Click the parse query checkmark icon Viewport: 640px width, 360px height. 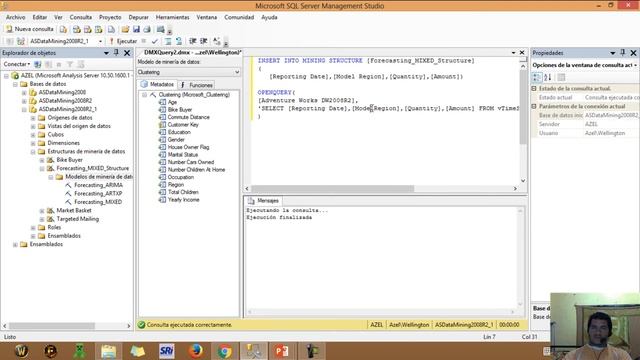click(154, 41)
